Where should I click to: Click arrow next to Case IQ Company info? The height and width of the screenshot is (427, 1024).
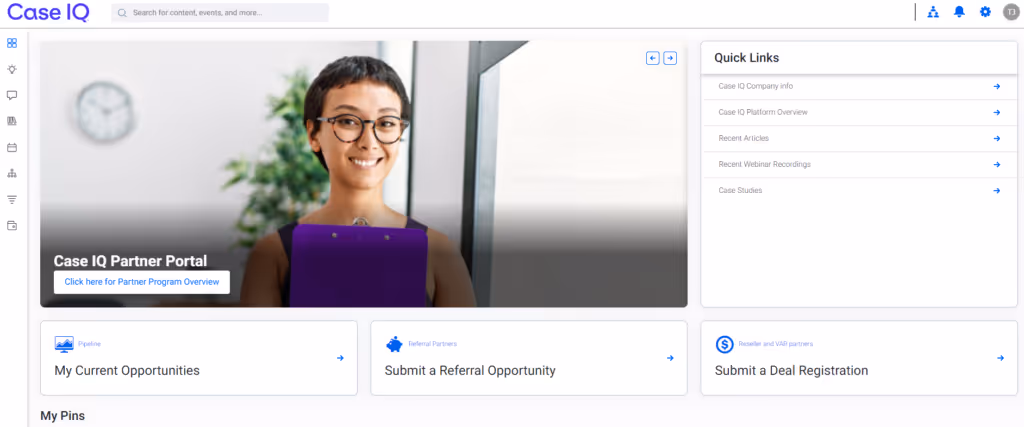pos(997,86)
